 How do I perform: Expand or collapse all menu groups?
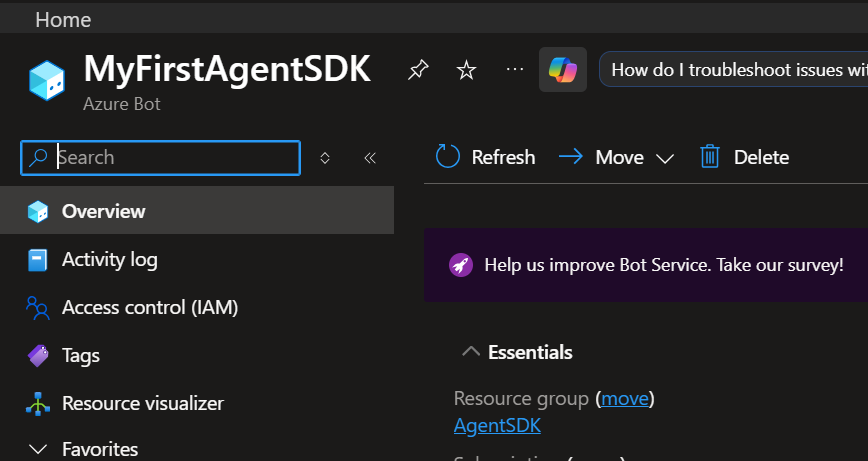pos(325,158)
